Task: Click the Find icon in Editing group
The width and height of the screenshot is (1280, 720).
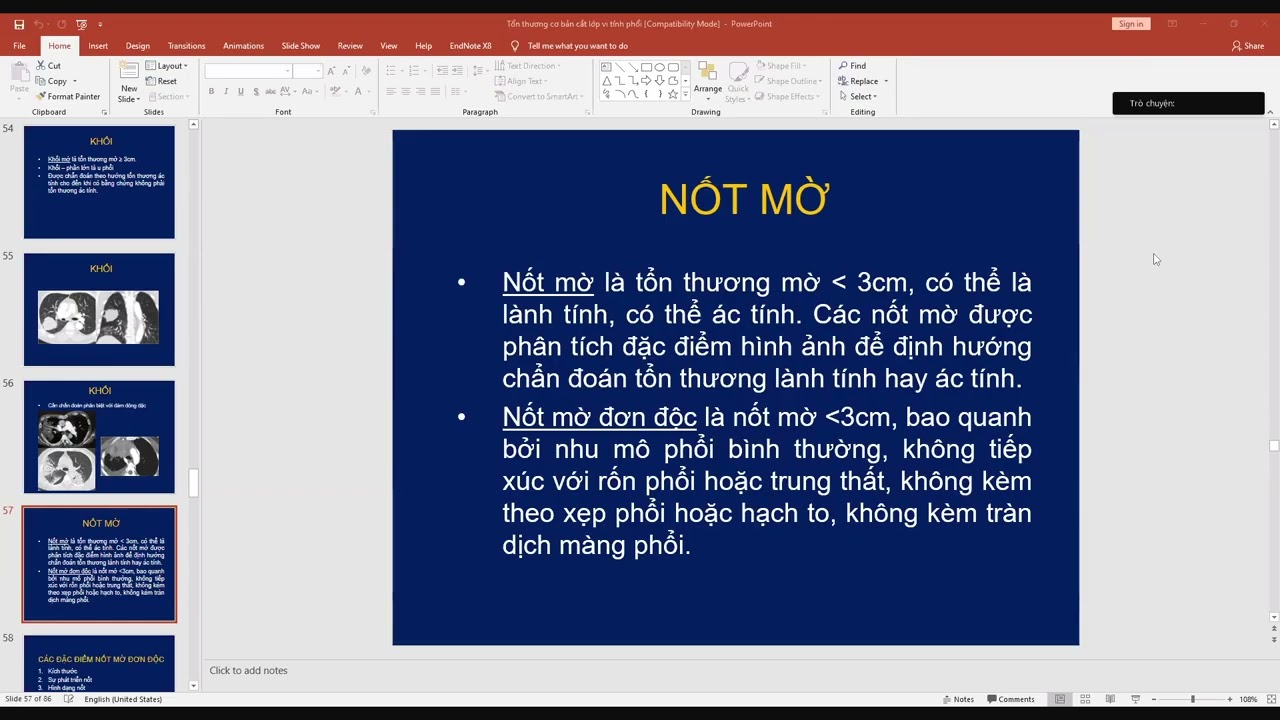Action: [x=843, y=66]
